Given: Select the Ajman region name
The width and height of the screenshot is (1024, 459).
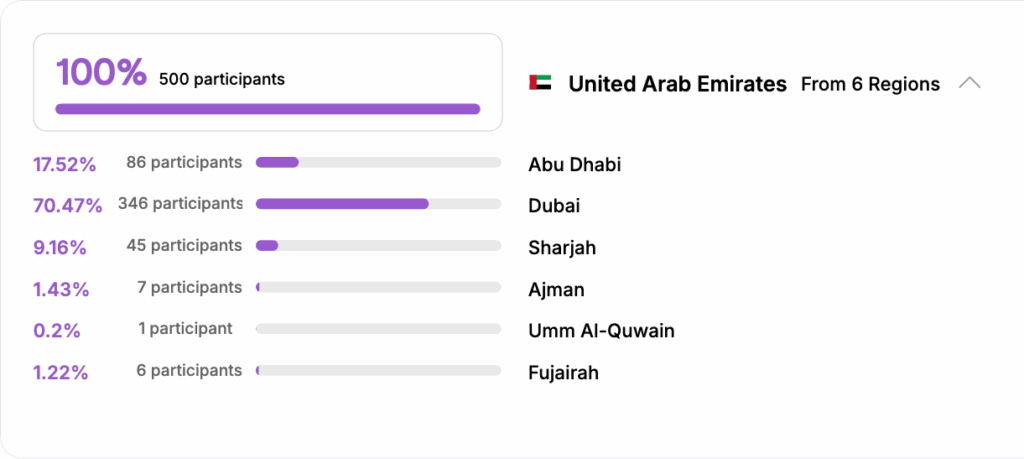Looking at the screenshot, I should point(556,290).
